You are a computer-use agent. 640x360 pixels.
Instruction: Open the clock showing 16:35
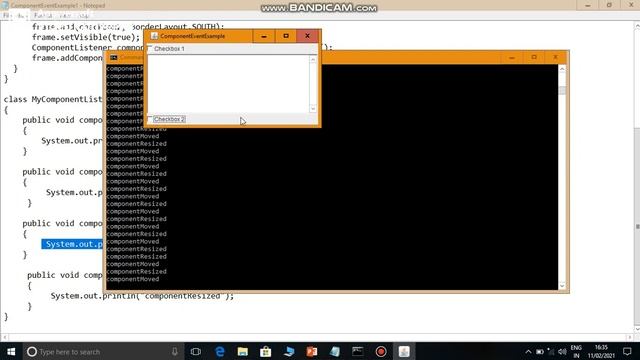[x=601, y=351]
